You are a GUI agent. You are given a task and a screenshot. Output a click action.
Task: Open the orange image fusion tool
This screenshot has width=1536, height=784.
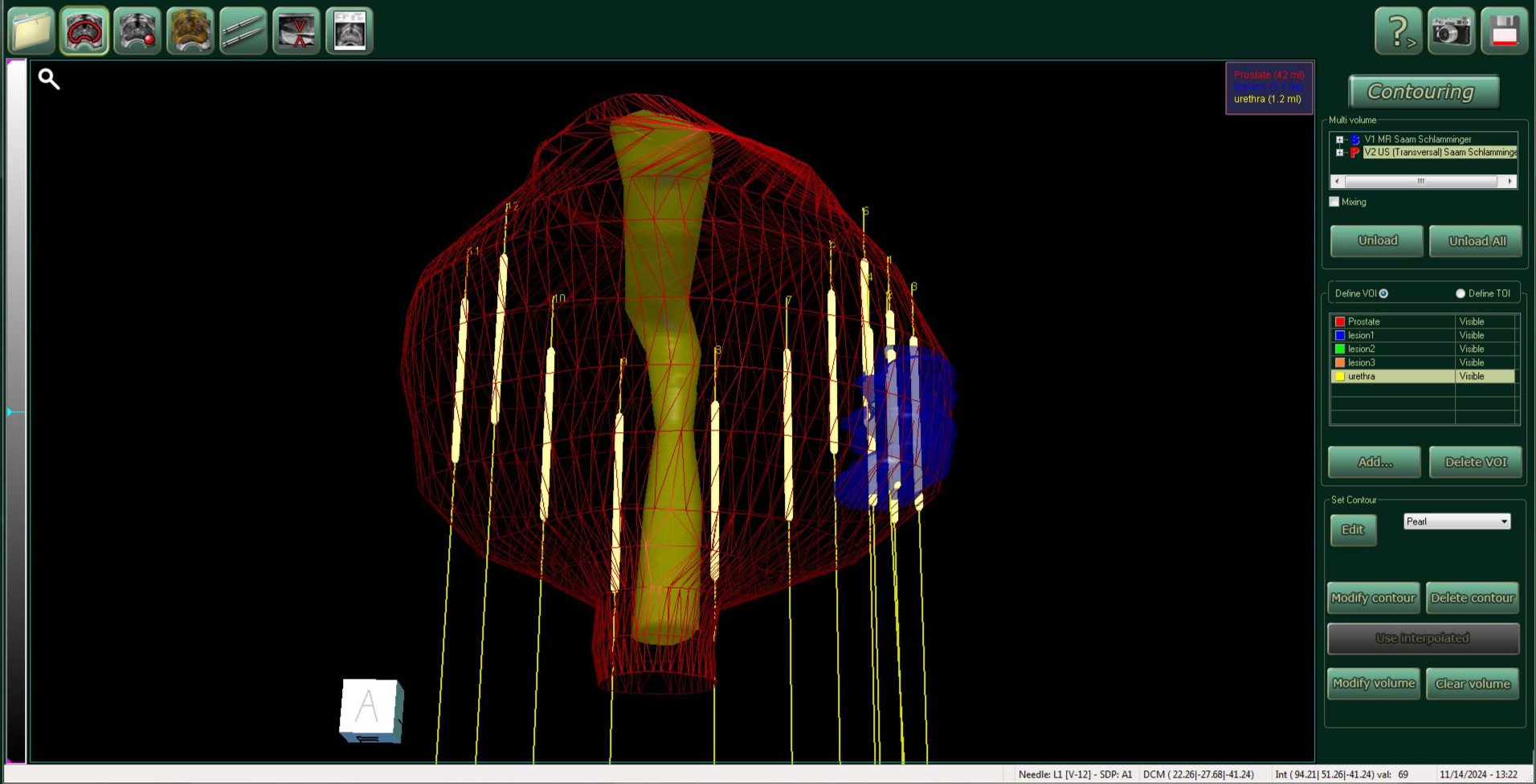190,31
